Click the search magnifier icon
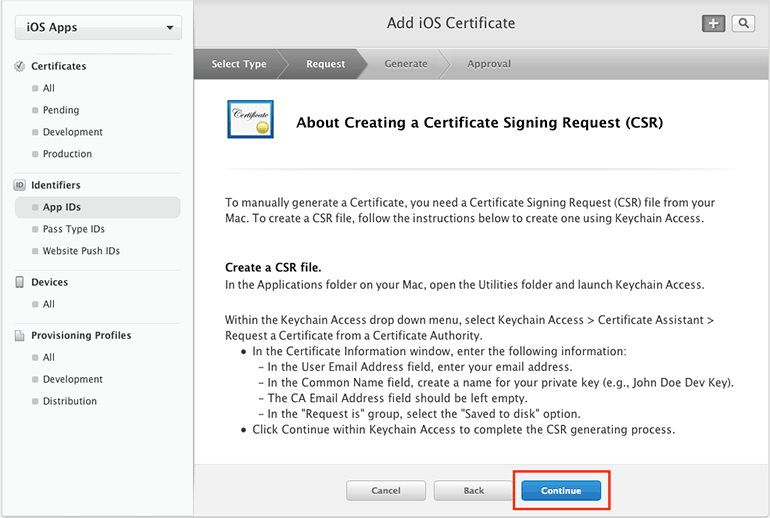Screen dimensions: 770x518 pos(743,24)
